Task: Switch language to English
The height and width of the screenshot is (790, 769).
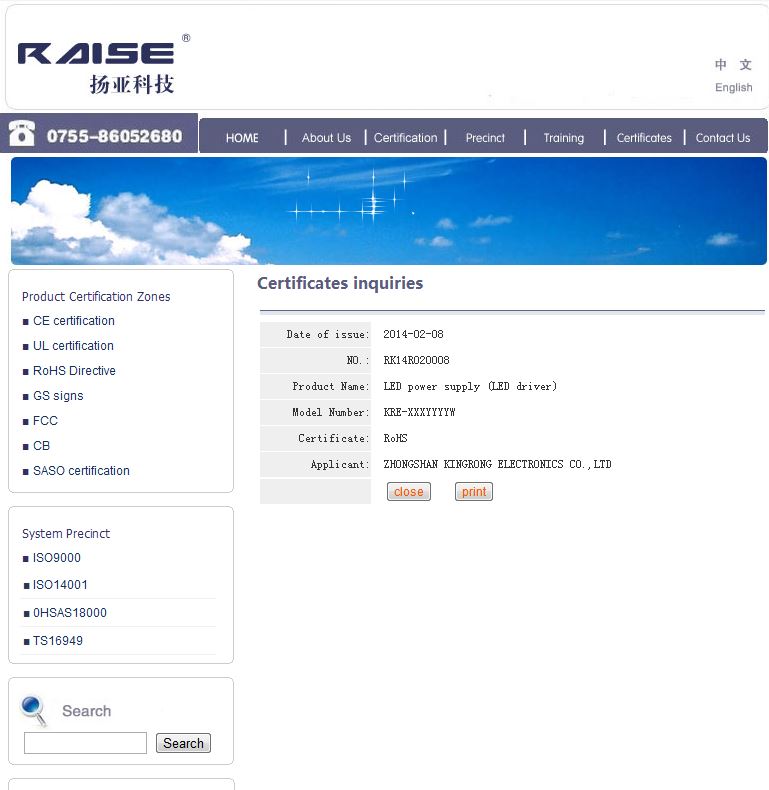Action: coord(733,87)
